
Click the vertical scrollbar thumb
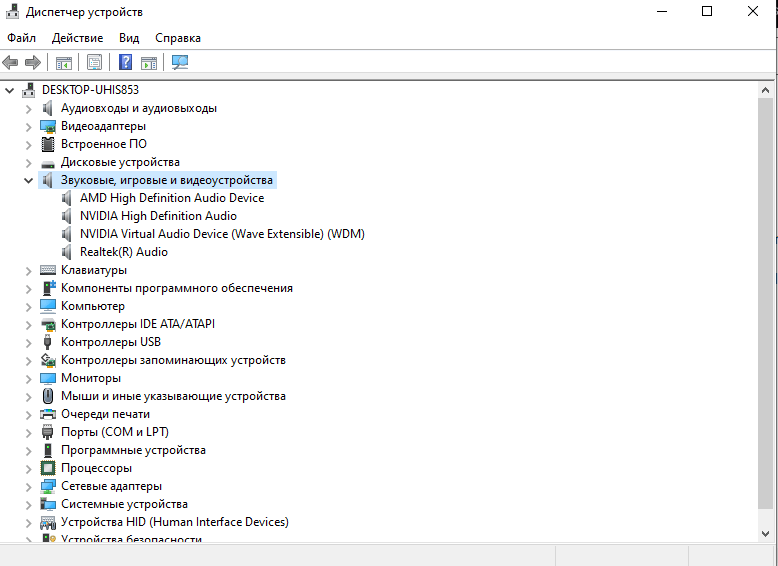click(x=765, y=303)
